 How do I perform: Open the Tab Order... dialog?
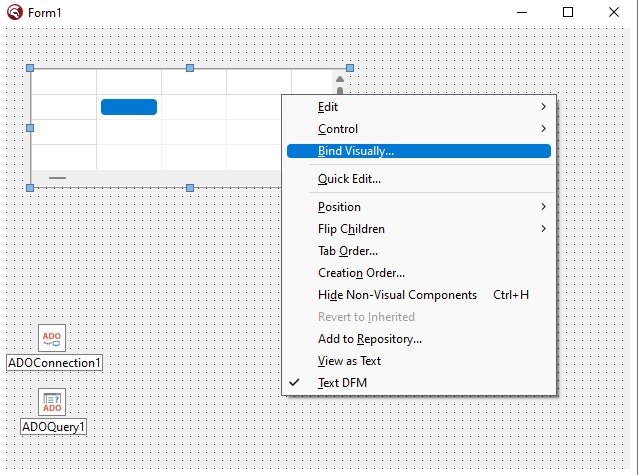(347, 251)
